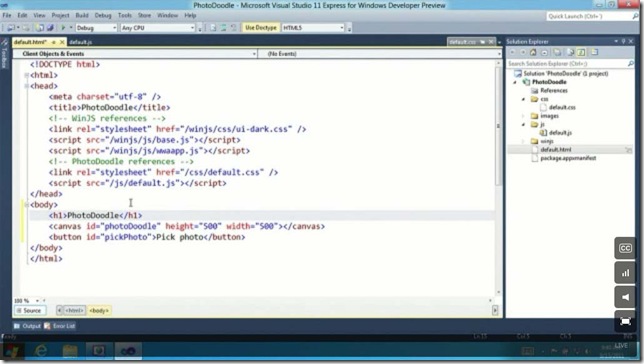
Task: Click the Use Doctype button
Action: 261,28
